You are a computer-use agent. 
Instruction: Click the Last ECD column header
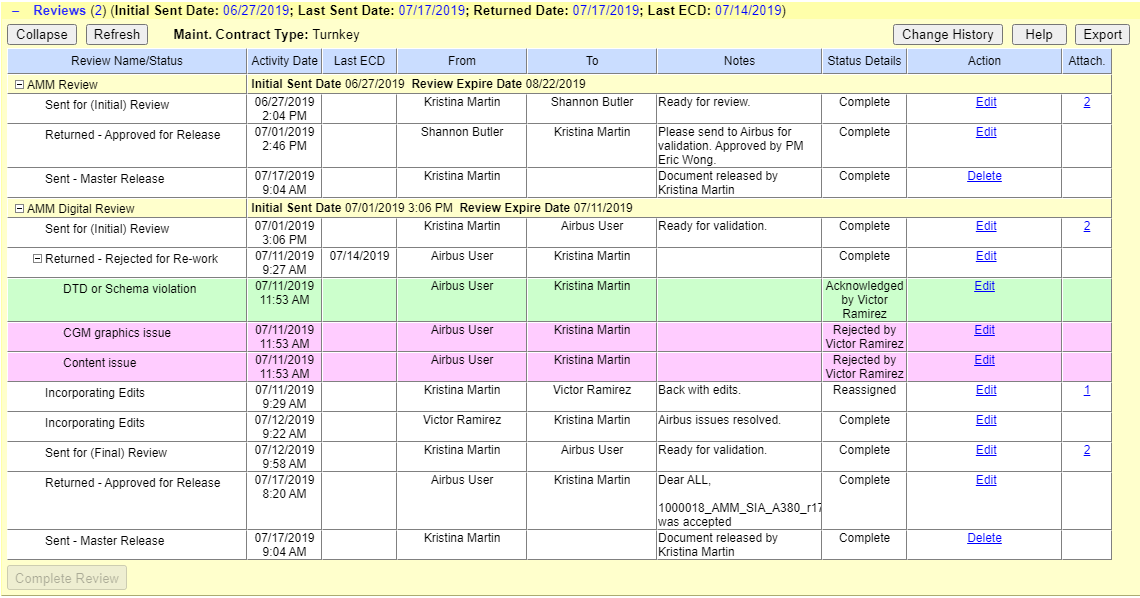[359, 61]
